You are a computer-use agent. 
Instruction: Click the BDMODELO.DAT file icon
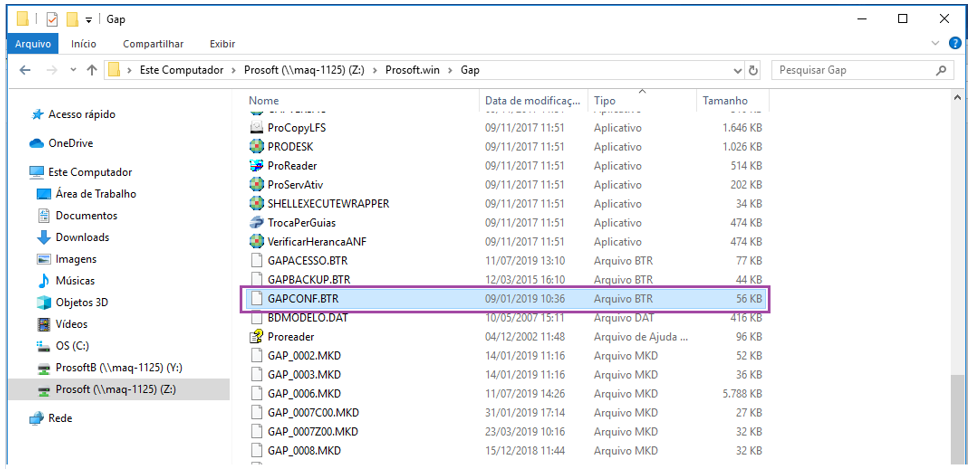tap(256, 317)
